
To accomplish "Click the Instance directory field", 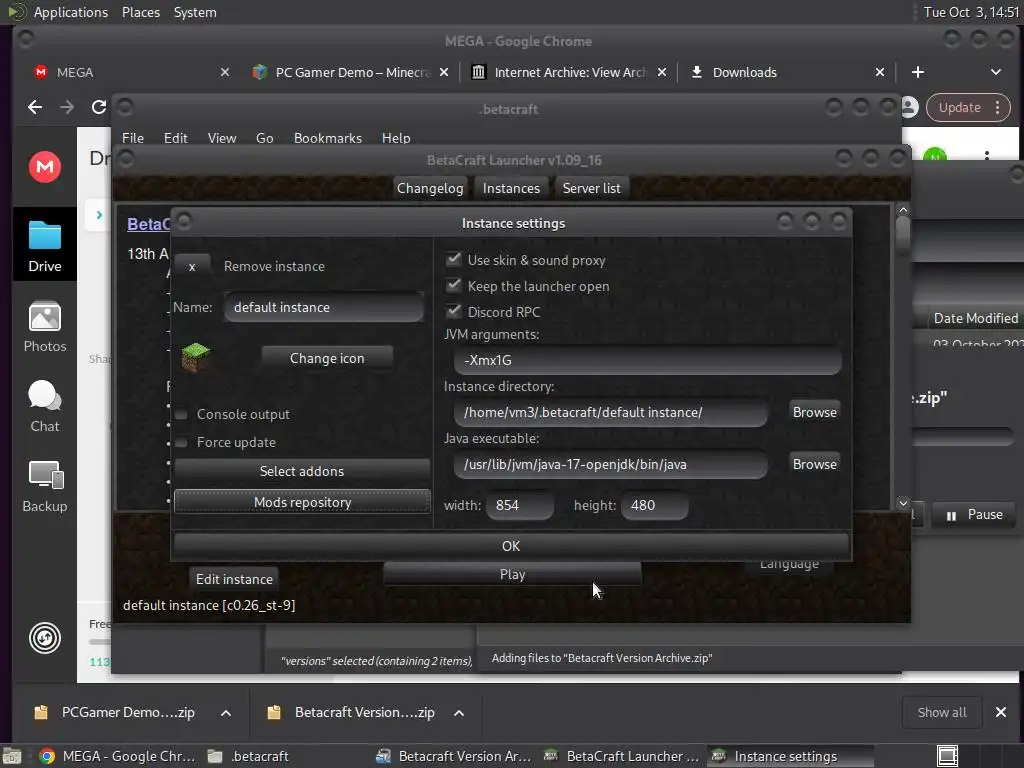I will click(x=611, y=412).
